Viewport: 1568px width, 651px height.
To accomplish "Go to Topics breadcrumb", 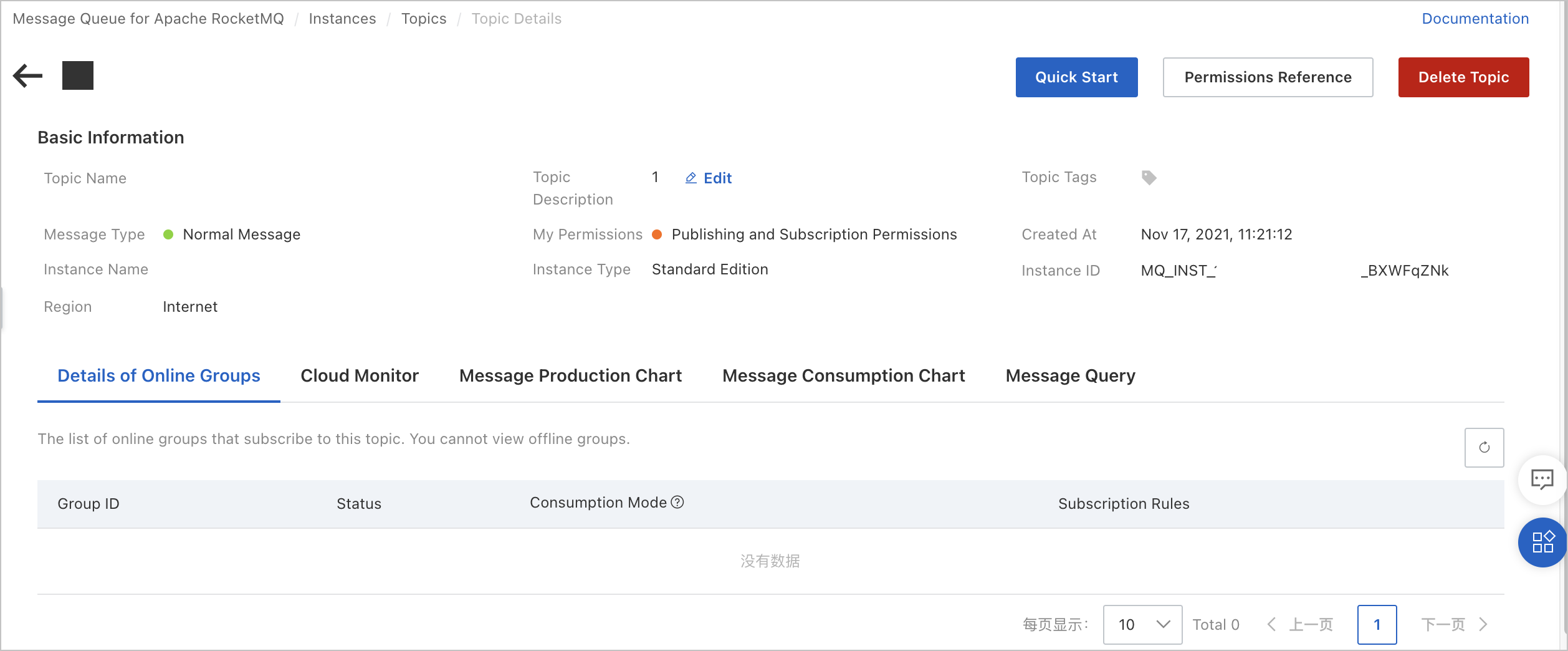I will [x=424, y=19].
